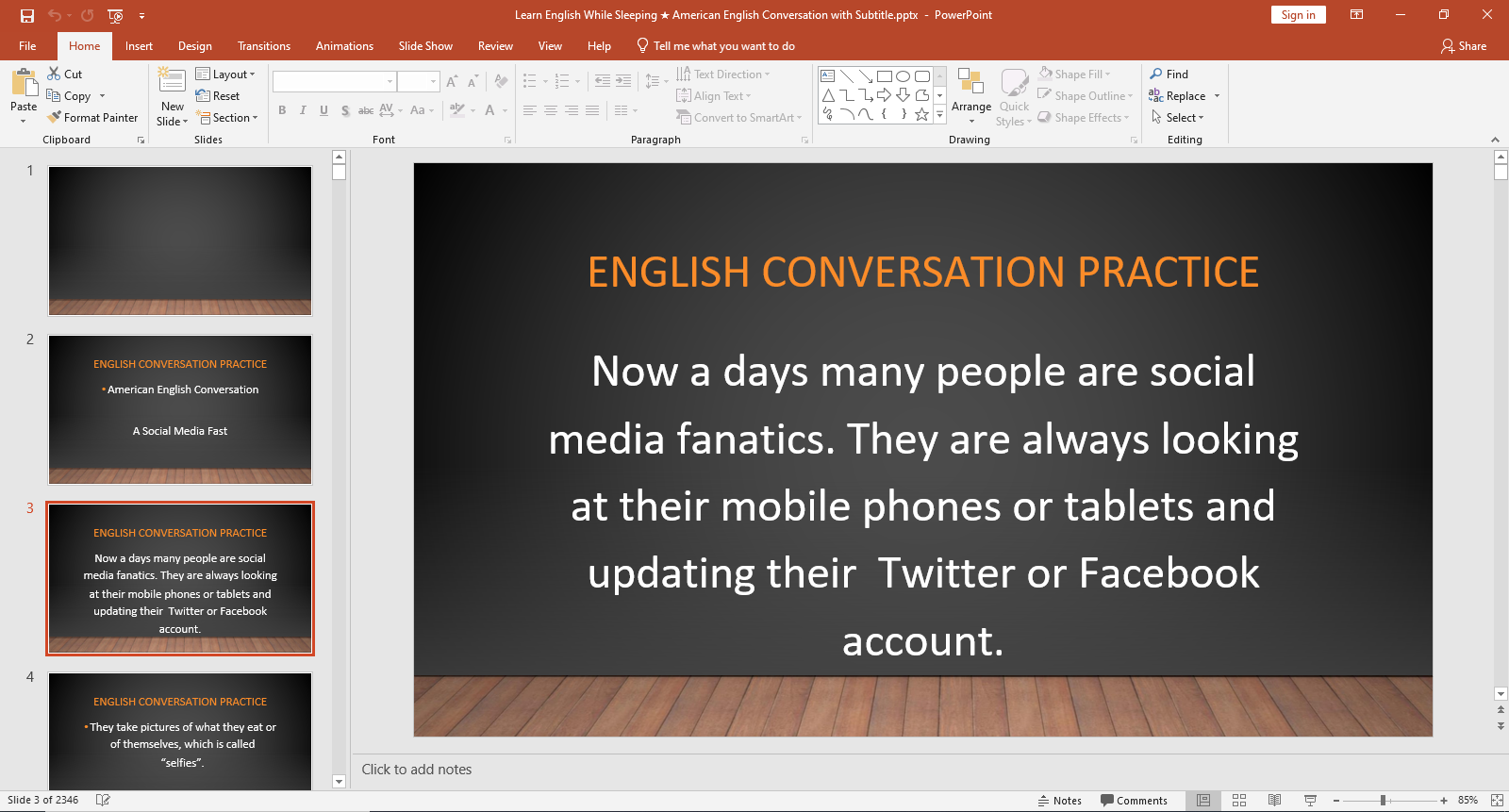
Task: Clear all formatting icon
Action: tap(501, 81)
